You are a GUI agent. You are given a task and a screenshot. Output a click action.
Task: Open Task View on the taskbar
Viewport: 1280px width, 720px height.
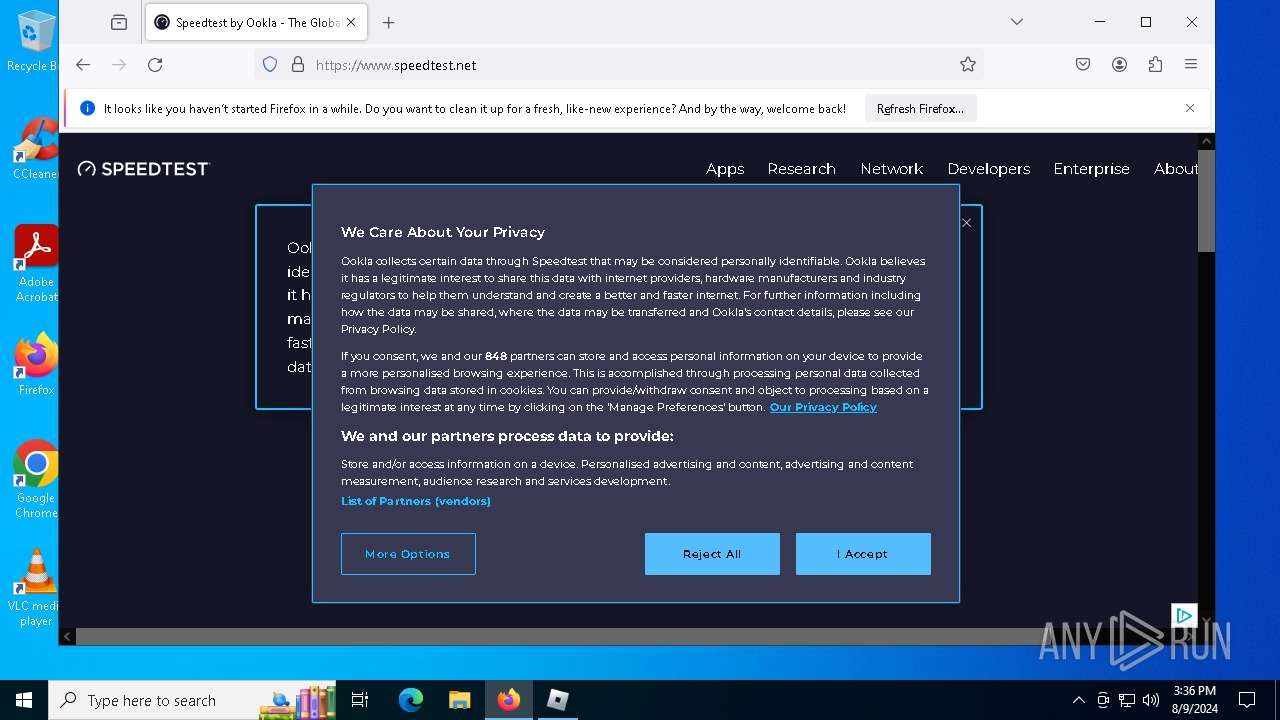click(361, 700)
